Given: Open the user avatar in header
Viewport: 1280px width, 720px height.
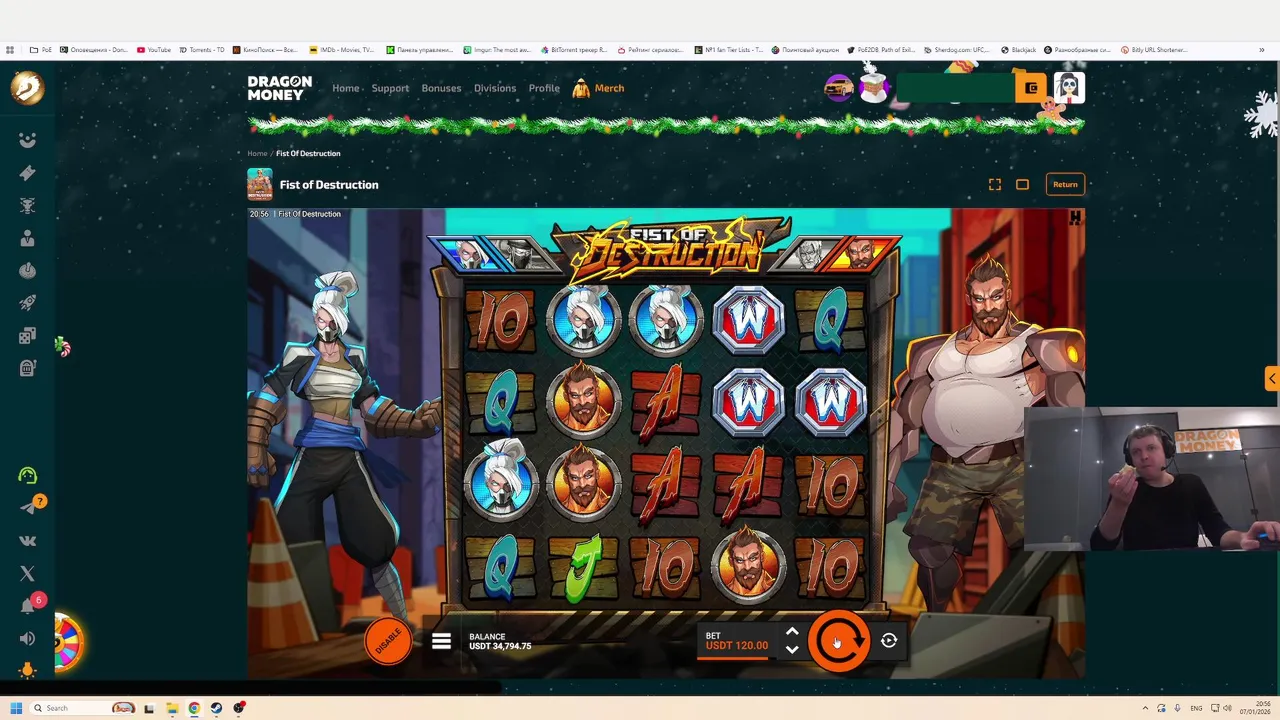Looking at the screenshot, I should (x=1068, y=88).
